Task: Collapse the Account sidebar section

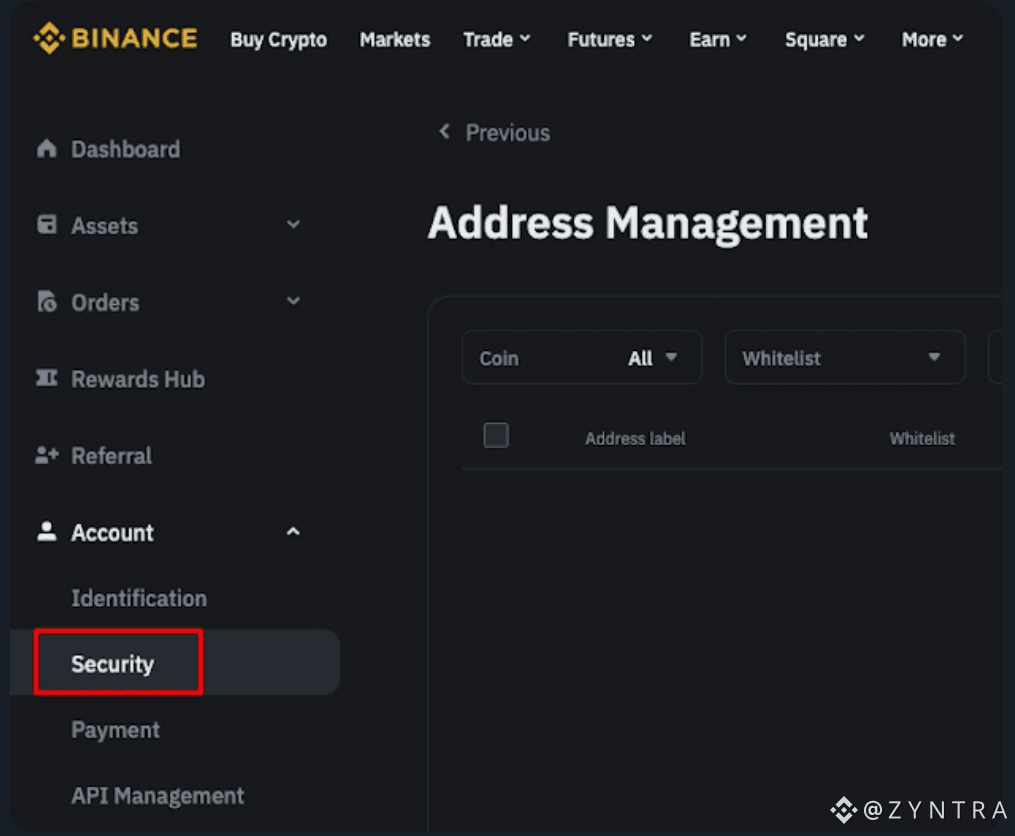Action: 293,531
